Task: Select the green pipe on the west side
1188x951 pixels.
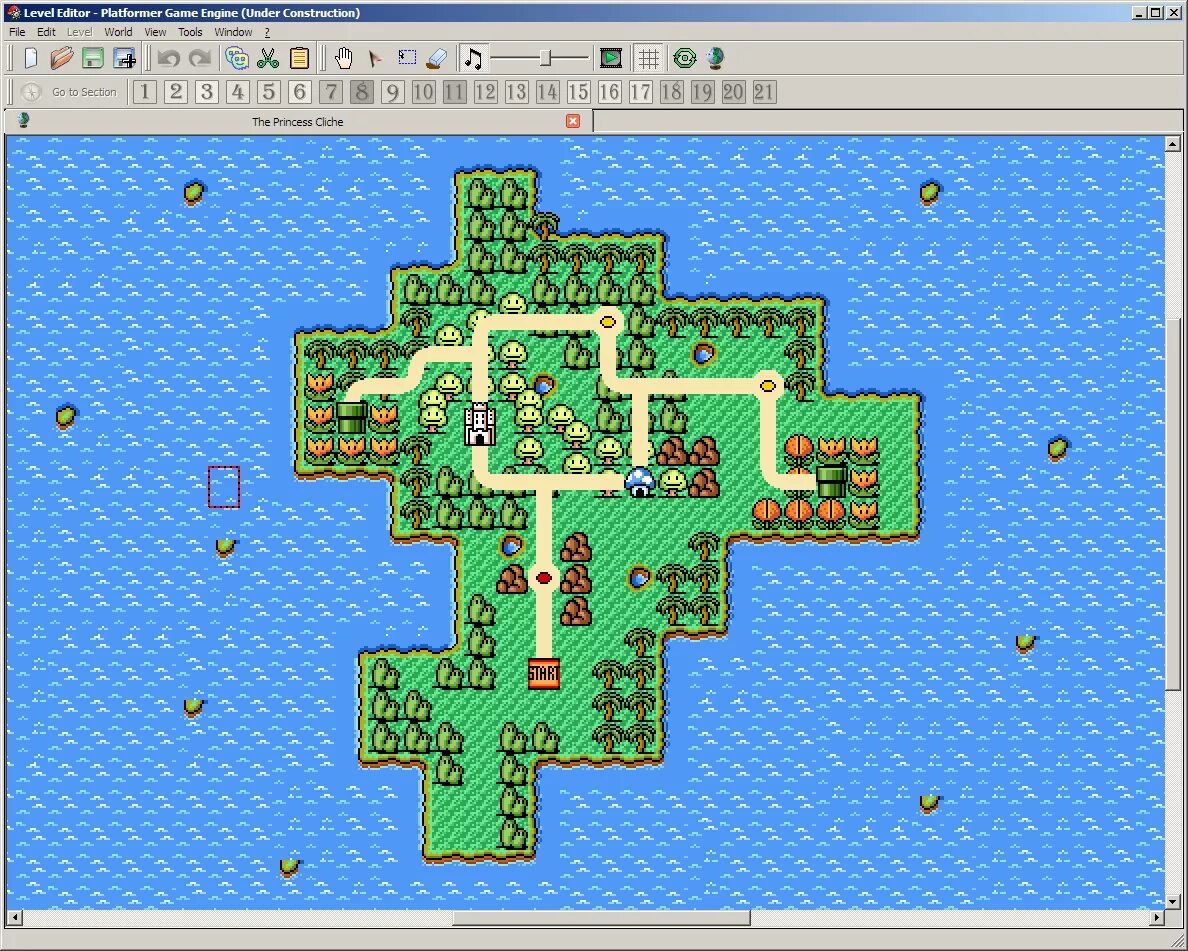Action: point(352,418)
